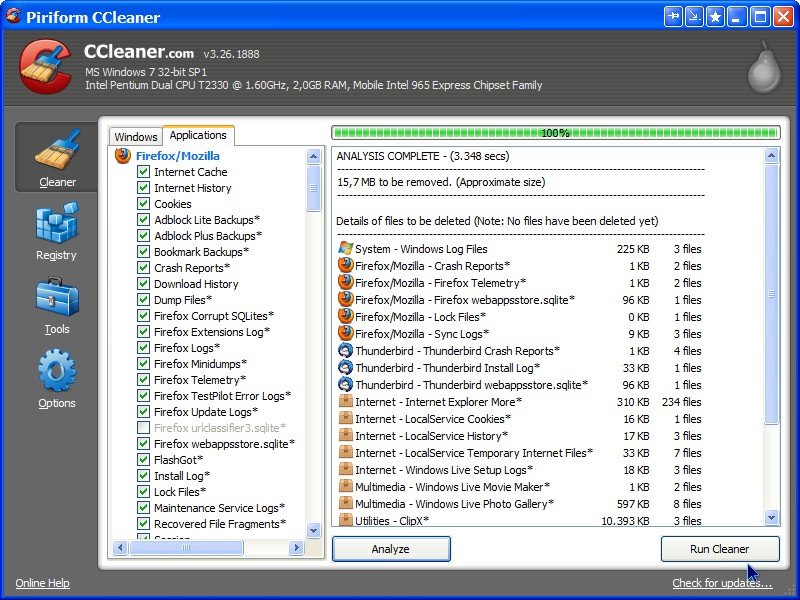Image resolution: width=800 pixels, height=600 pixels.
Task: Select LocalService Temporary Internet Files* row
Action: (x=520, y=453)
